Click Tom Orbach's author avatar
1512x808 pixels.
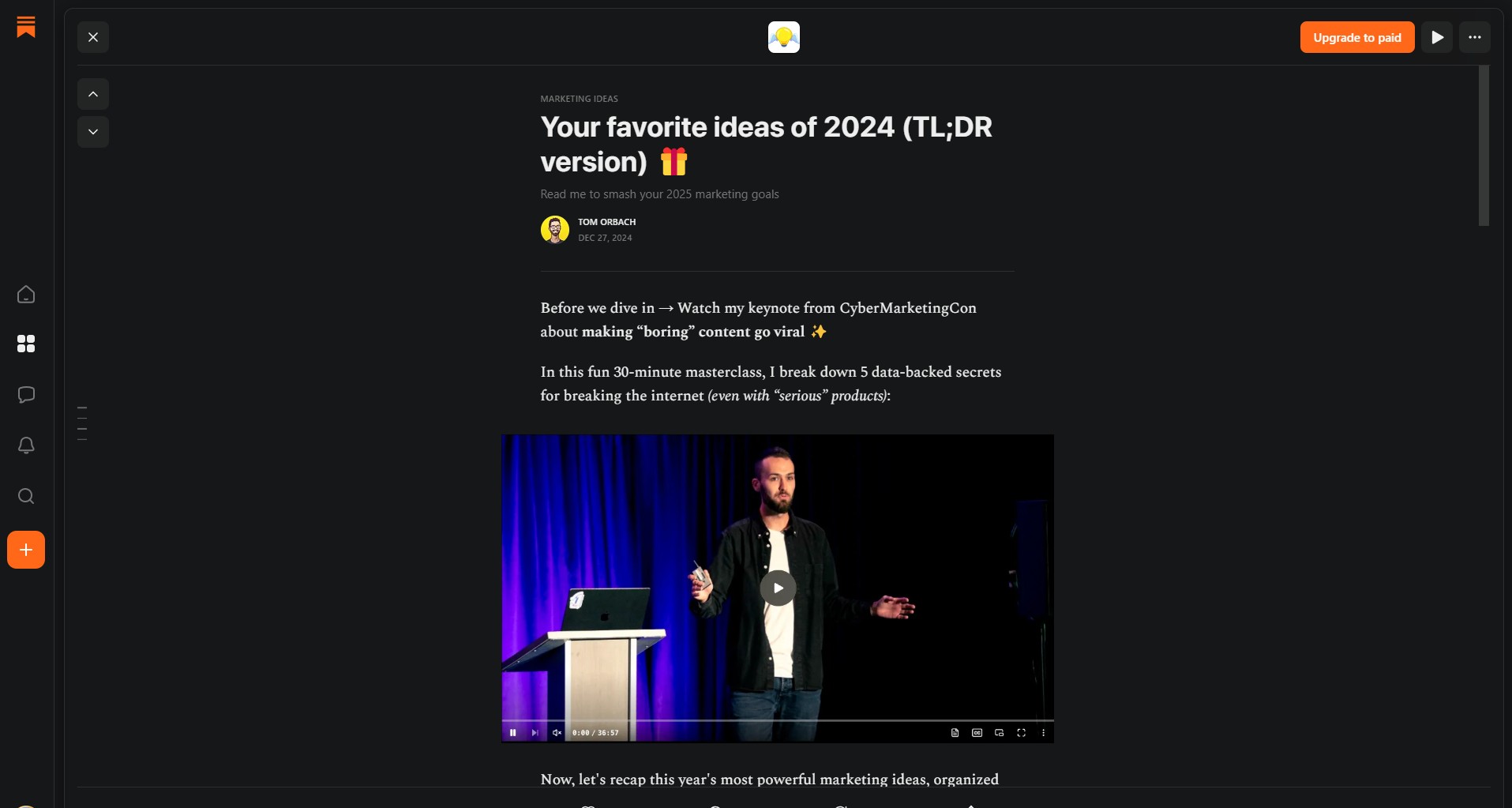pyautogui.click(x=555, y=230)
